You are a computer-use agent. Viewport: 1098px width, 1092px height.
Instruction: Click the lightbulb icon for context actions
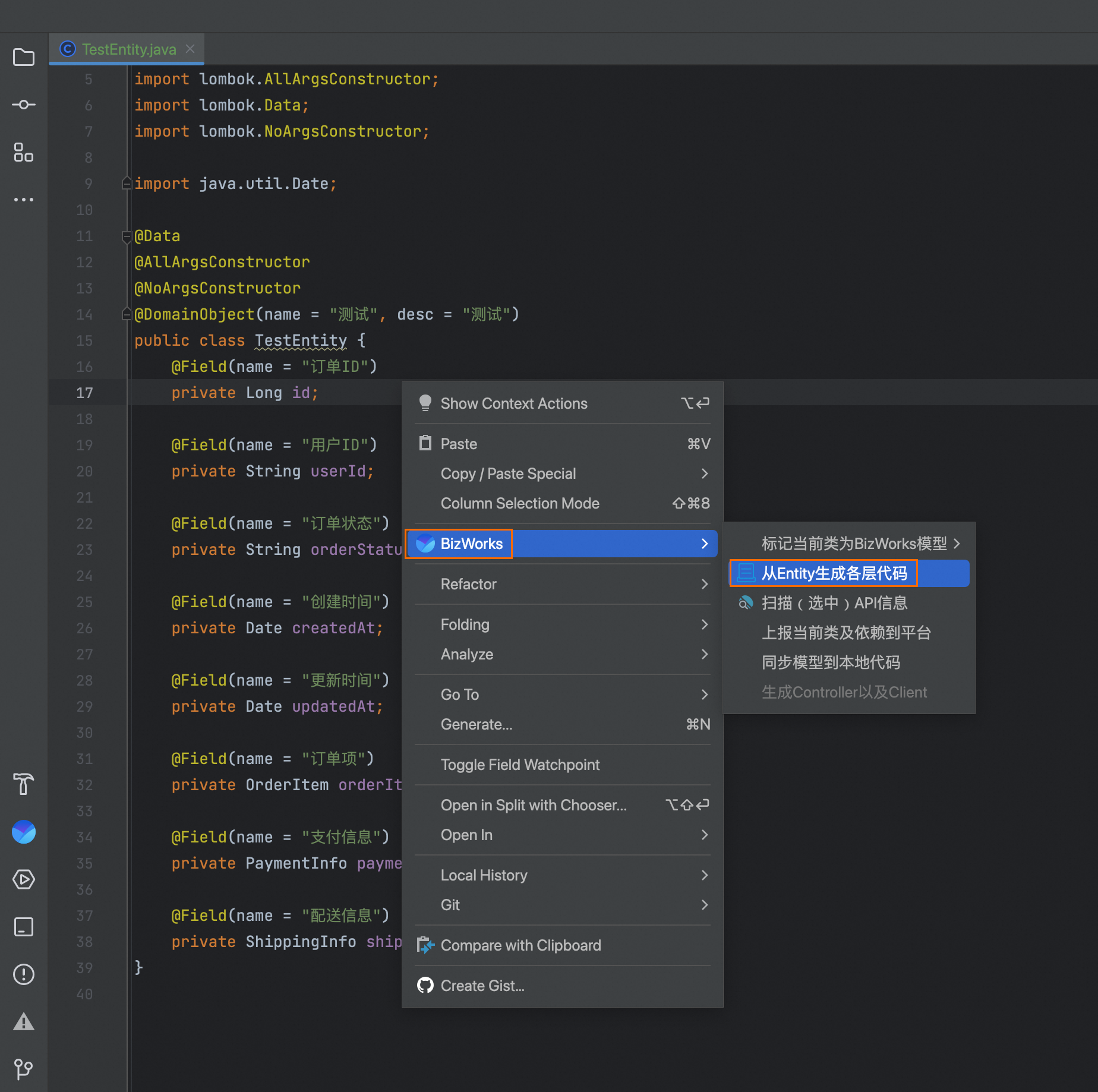(x=425, y=403)
